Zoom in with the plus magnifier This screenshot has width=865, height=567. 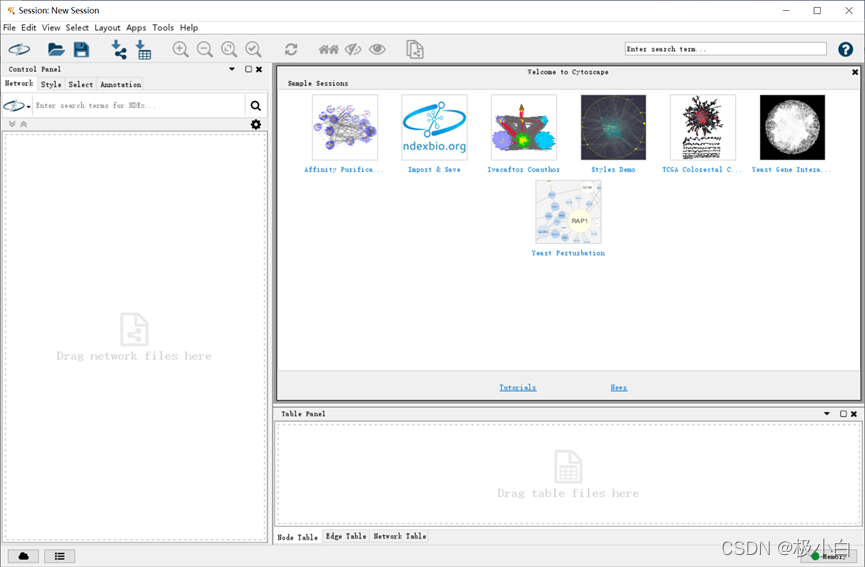pyautogui.click(x=180, y=50)
